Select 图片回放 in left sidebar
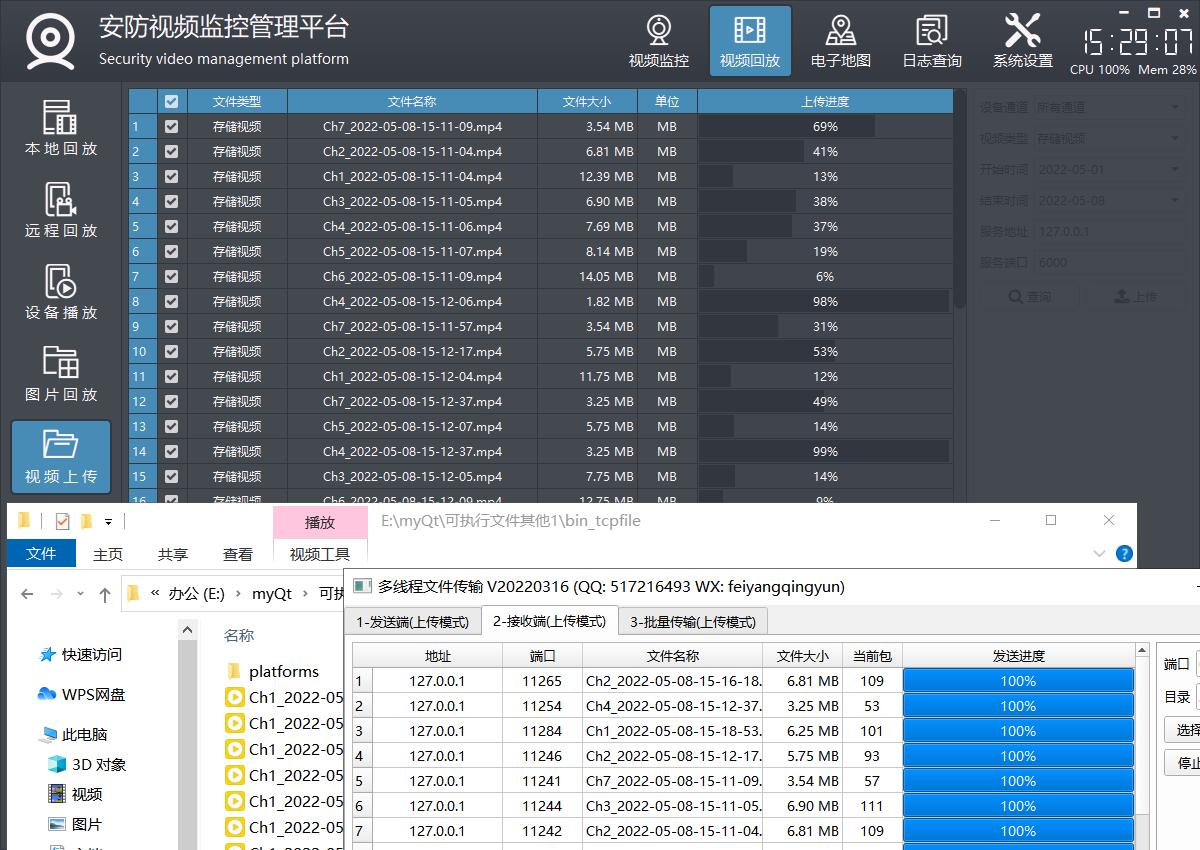This screenshot has height=850, width=1200. [61, 374]
